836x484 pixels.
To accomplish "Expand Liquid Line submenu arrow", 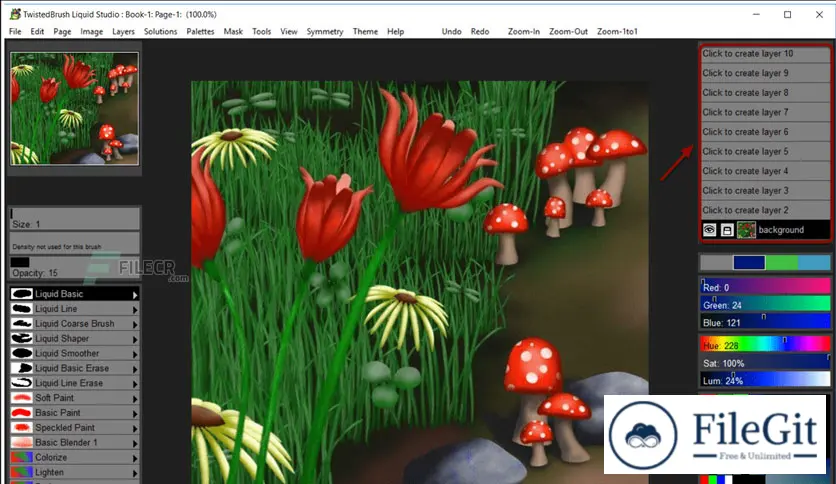I will coord(135,309).
